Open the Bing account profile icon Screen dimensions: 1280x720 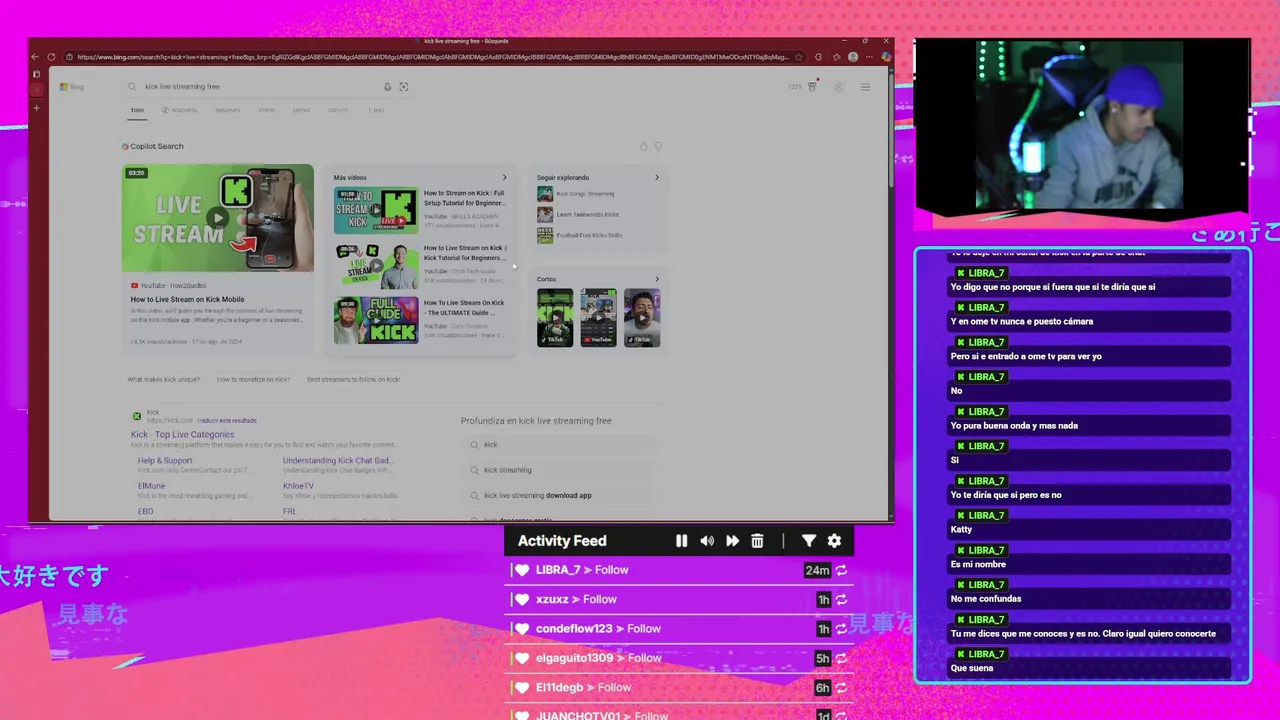tap(838, 87)
